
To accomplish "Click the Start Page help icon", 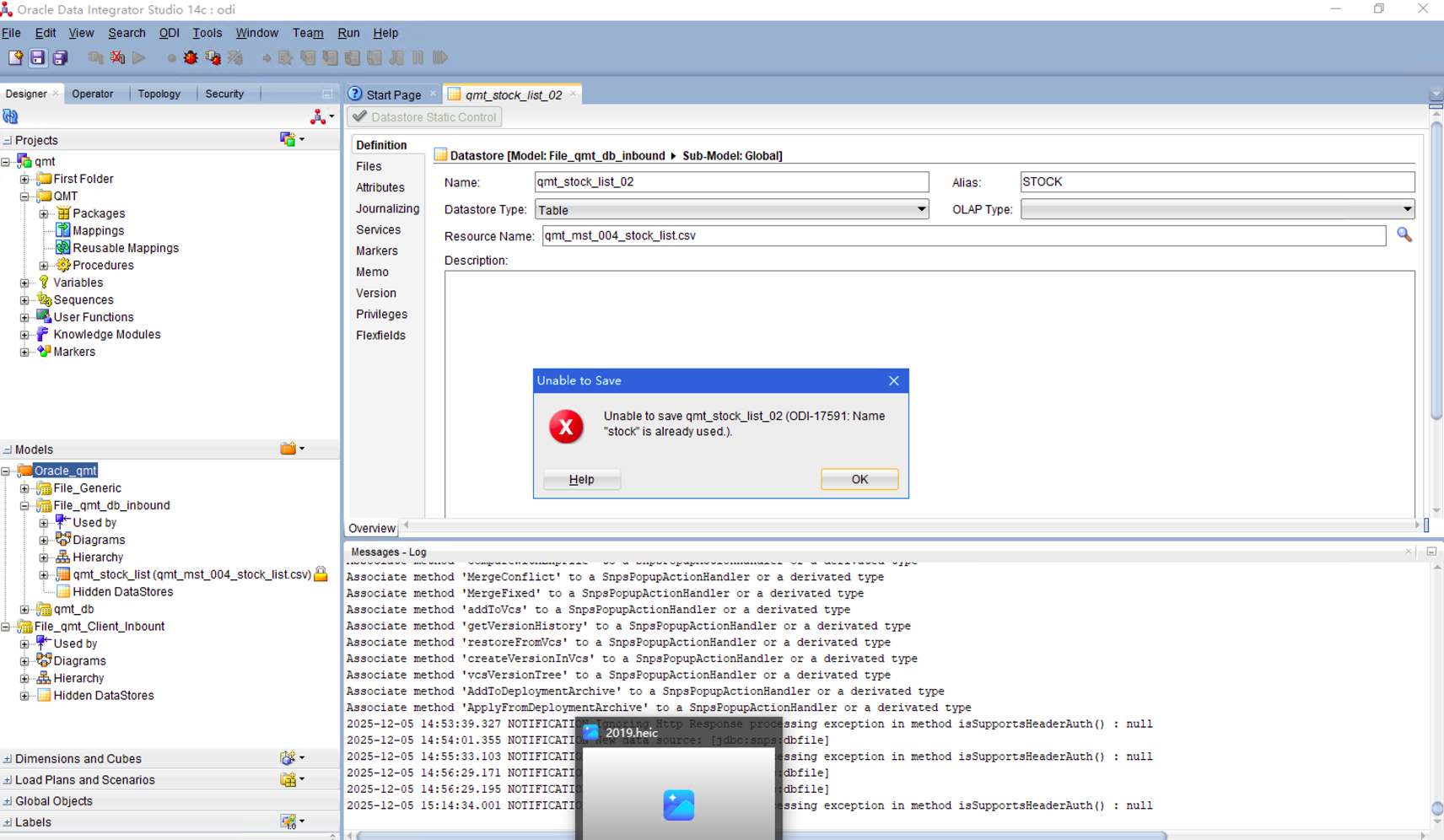I will (355, 94).
